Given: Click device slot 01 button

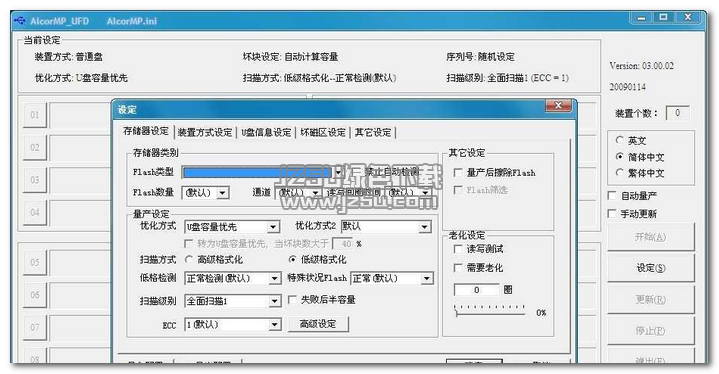Looking at the screenshot, I should point(35,115).
